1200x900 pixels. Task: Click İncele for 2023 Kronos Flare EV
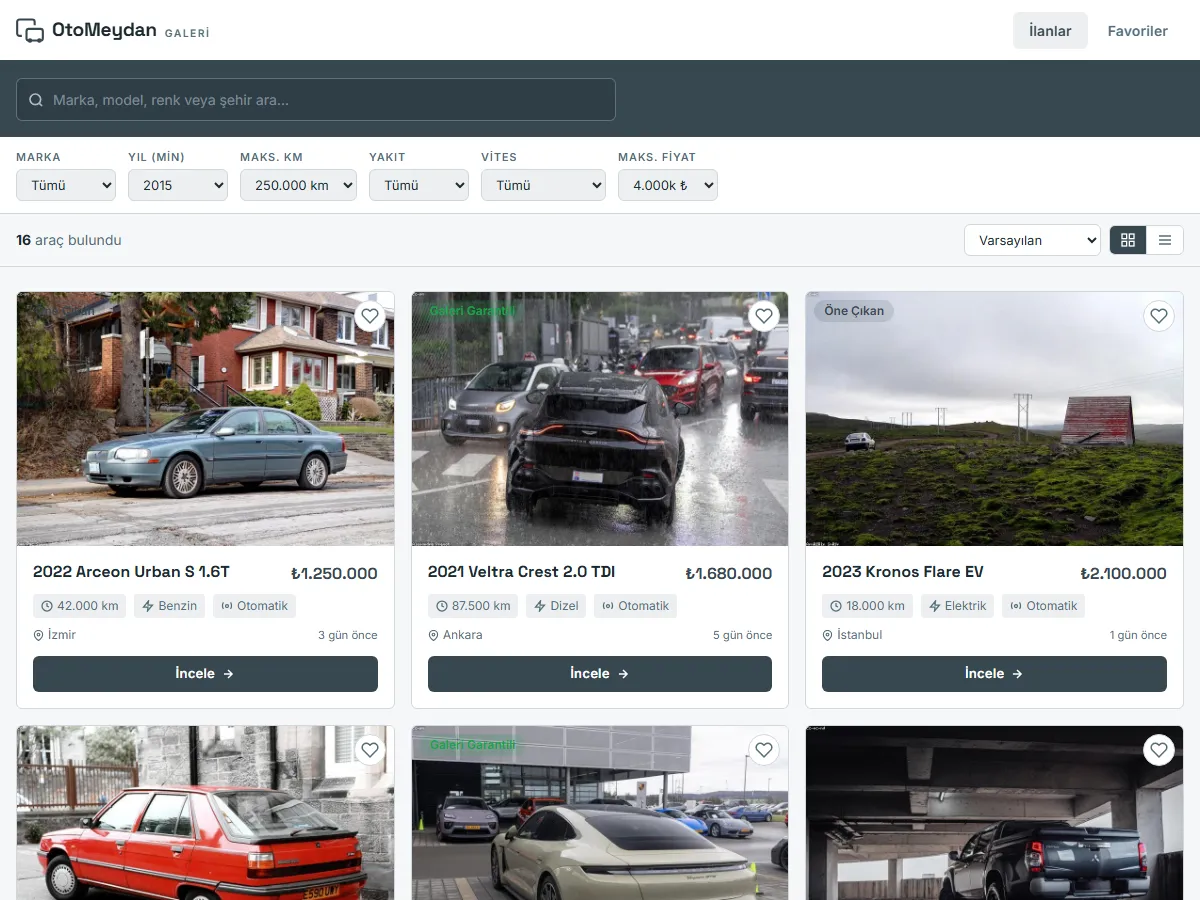click(994, 674)
